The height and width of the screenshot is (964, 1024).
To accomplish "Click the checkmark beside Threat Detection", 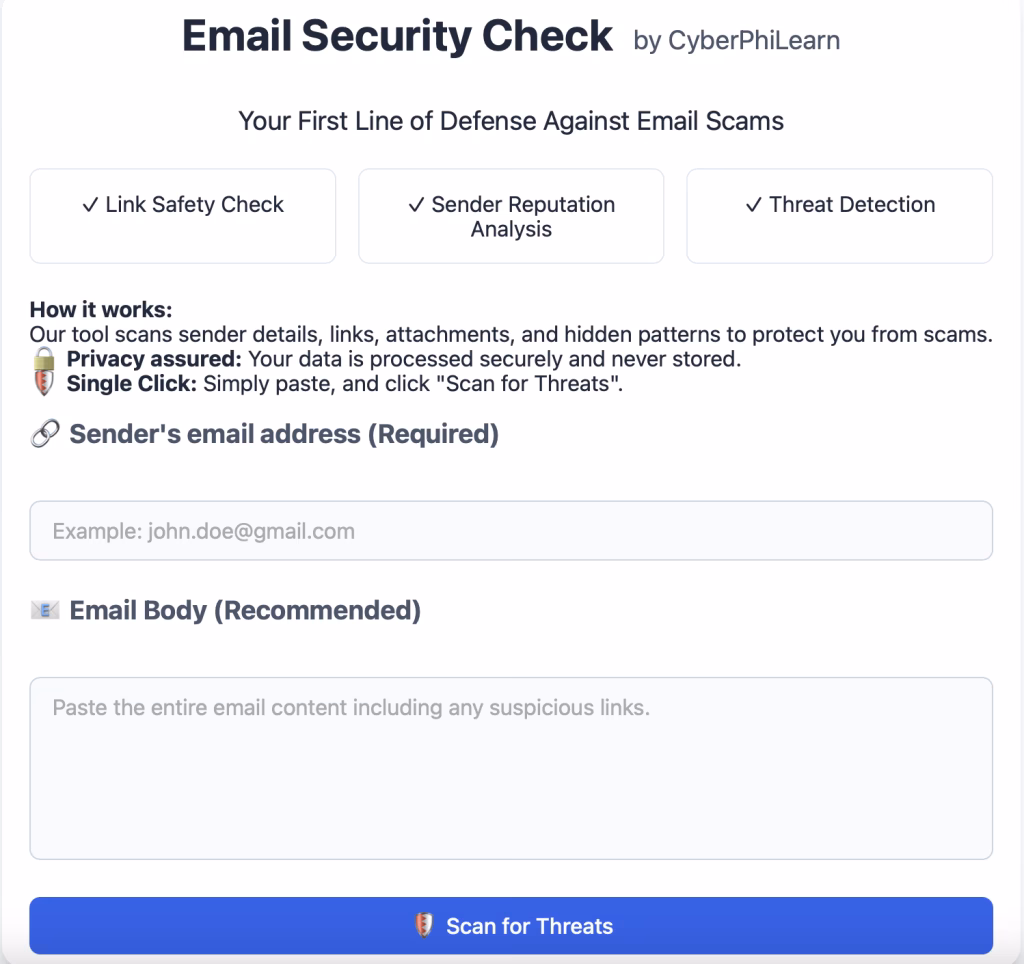I will 754,205.
